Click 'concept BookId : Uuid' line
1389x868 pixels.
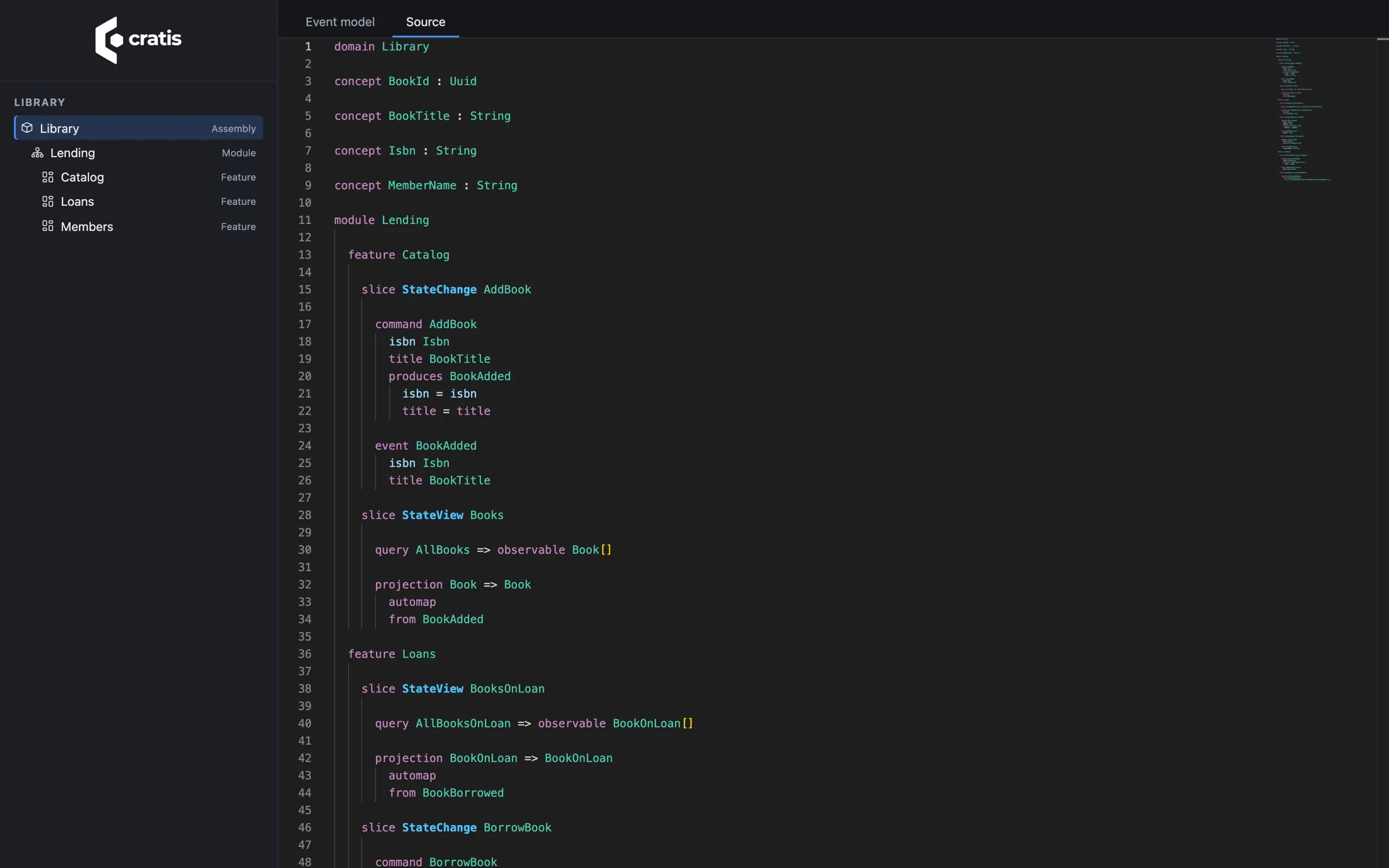(405, 81)
